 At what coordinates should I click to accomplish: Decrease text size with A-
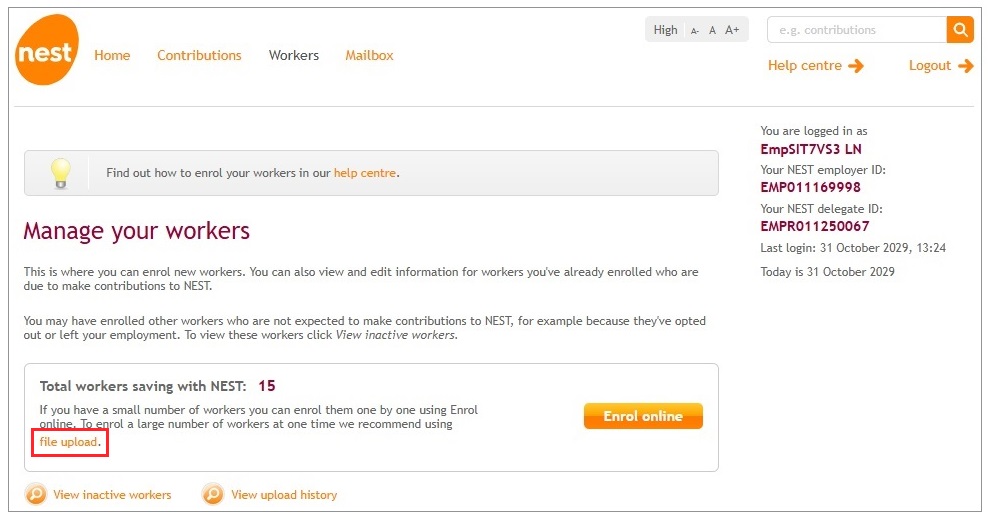[694, 30]
